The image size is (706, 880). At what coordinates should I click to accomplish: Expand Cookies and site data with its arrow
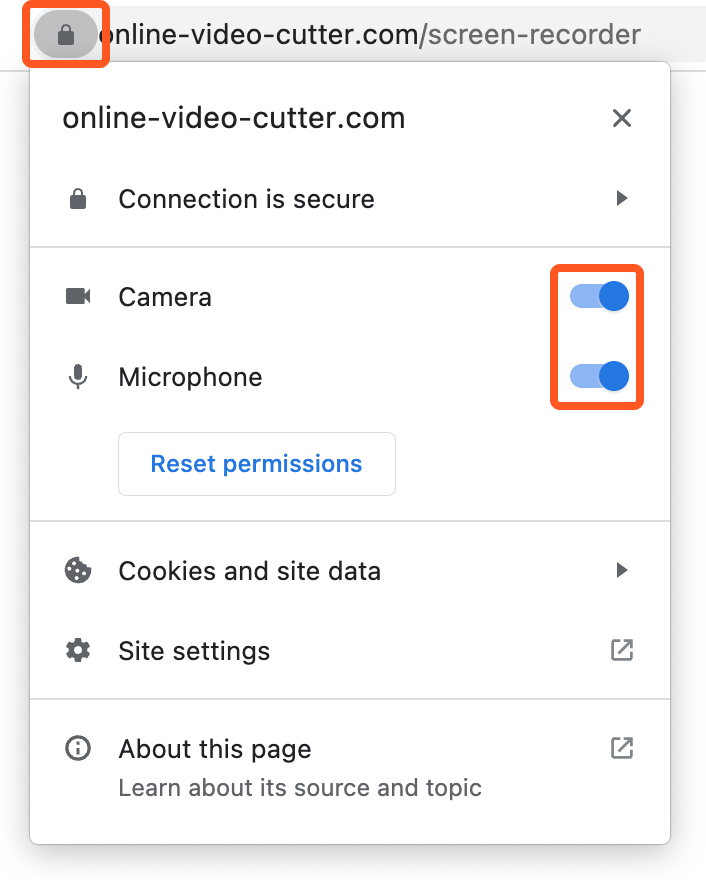[x=621, y=570]
